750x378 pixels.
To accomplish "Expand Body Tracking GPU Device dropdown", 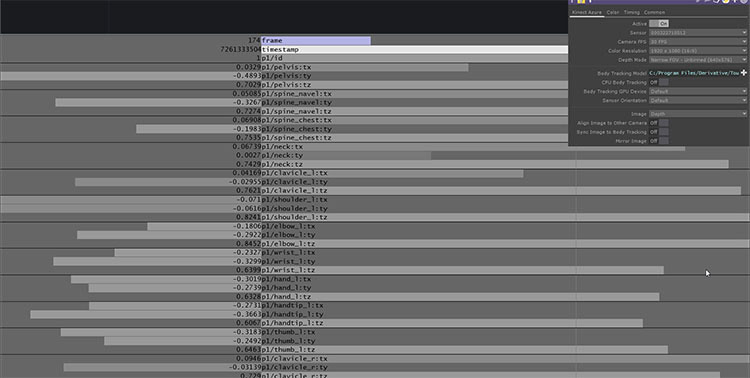I will [697, 91].
